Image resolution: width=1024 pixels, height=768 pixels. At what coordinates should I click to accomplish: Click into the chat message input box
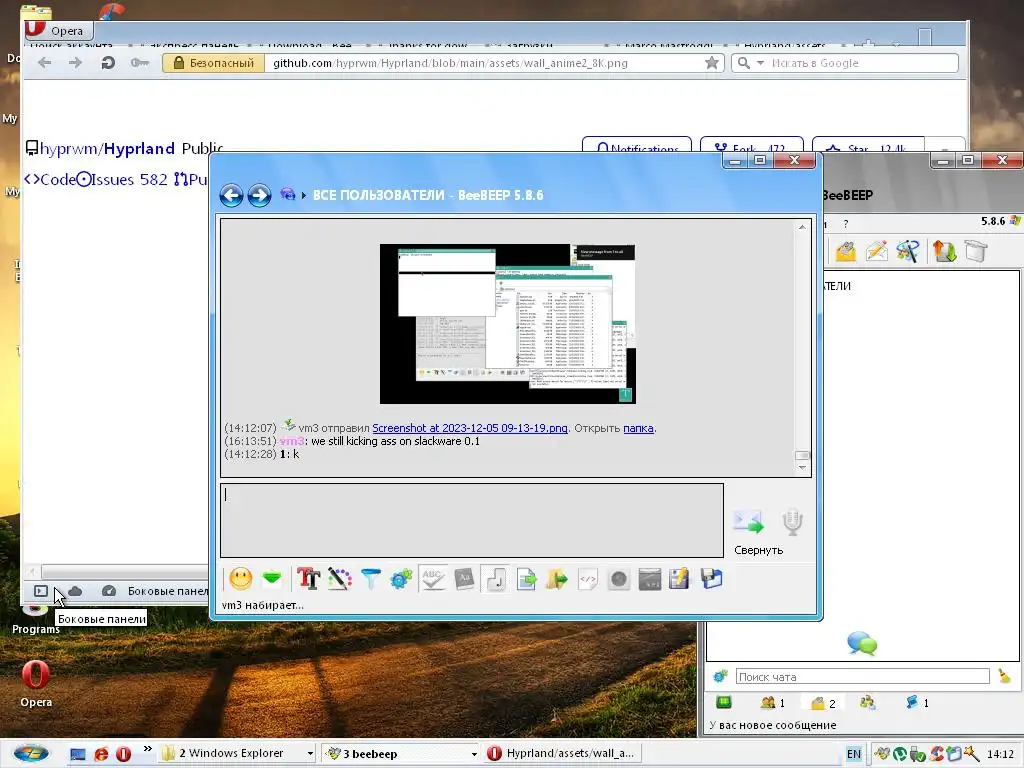tap(472, 520)
